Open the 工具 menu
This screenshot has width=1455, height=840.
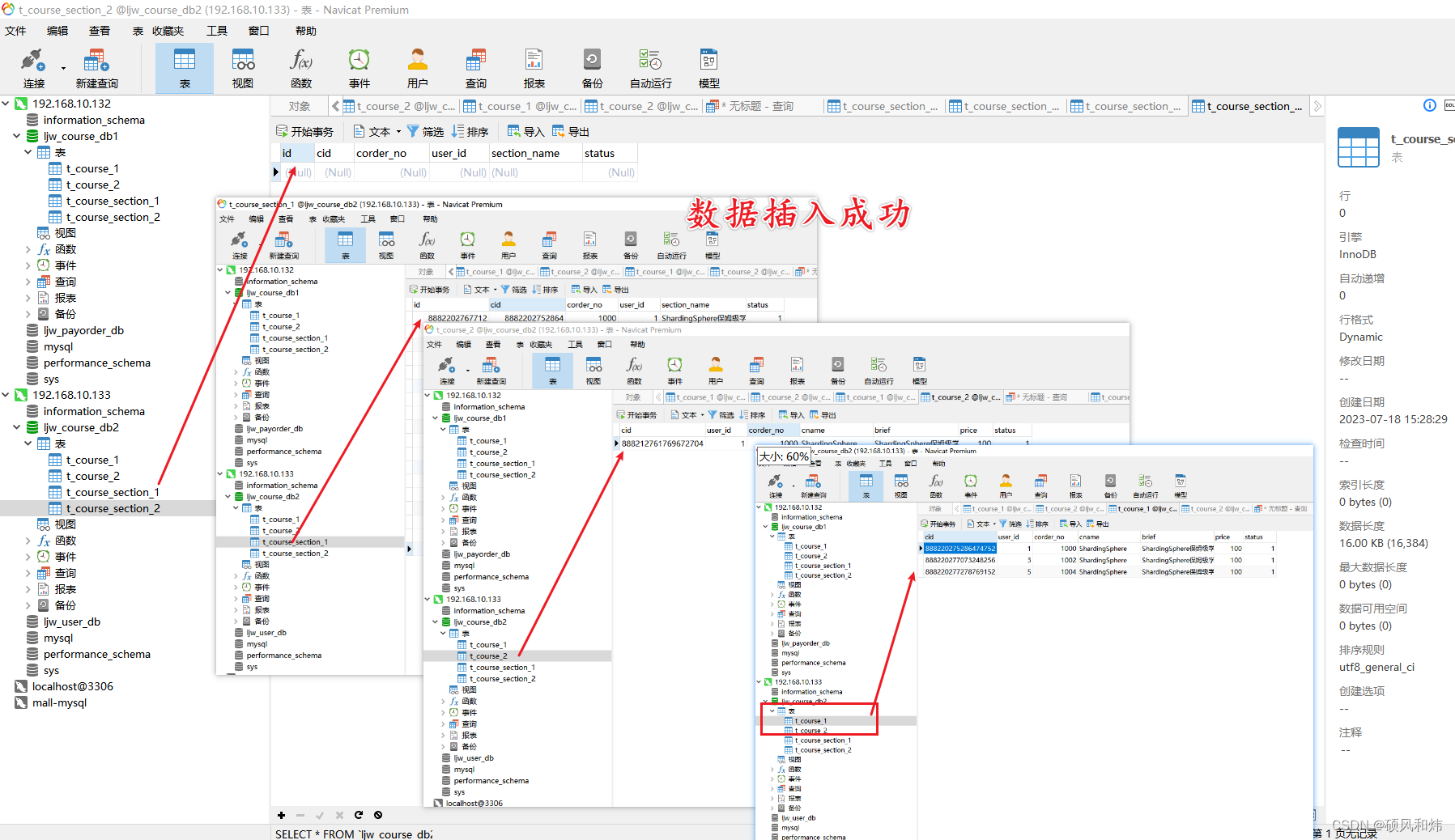pyautogui.click(x=217, y=31)
